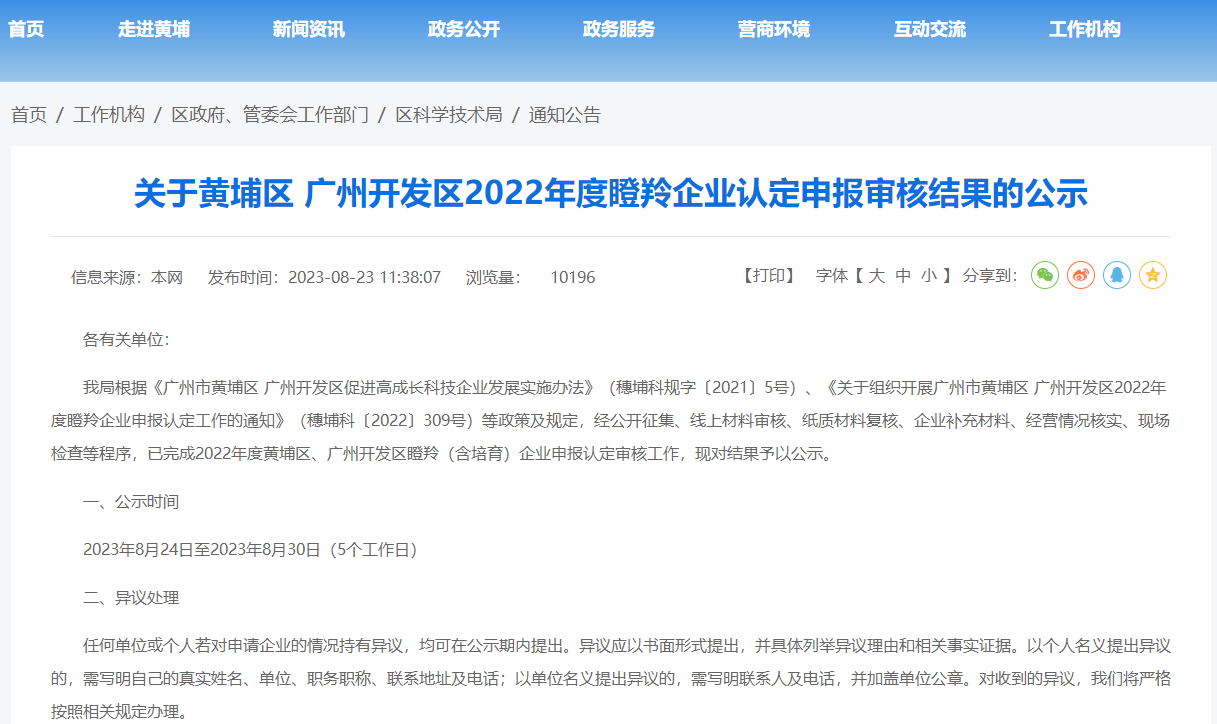Open 区科学技术局 breadcrumb link
This screenshot has height=724, width=1217.
pos(449,115)
